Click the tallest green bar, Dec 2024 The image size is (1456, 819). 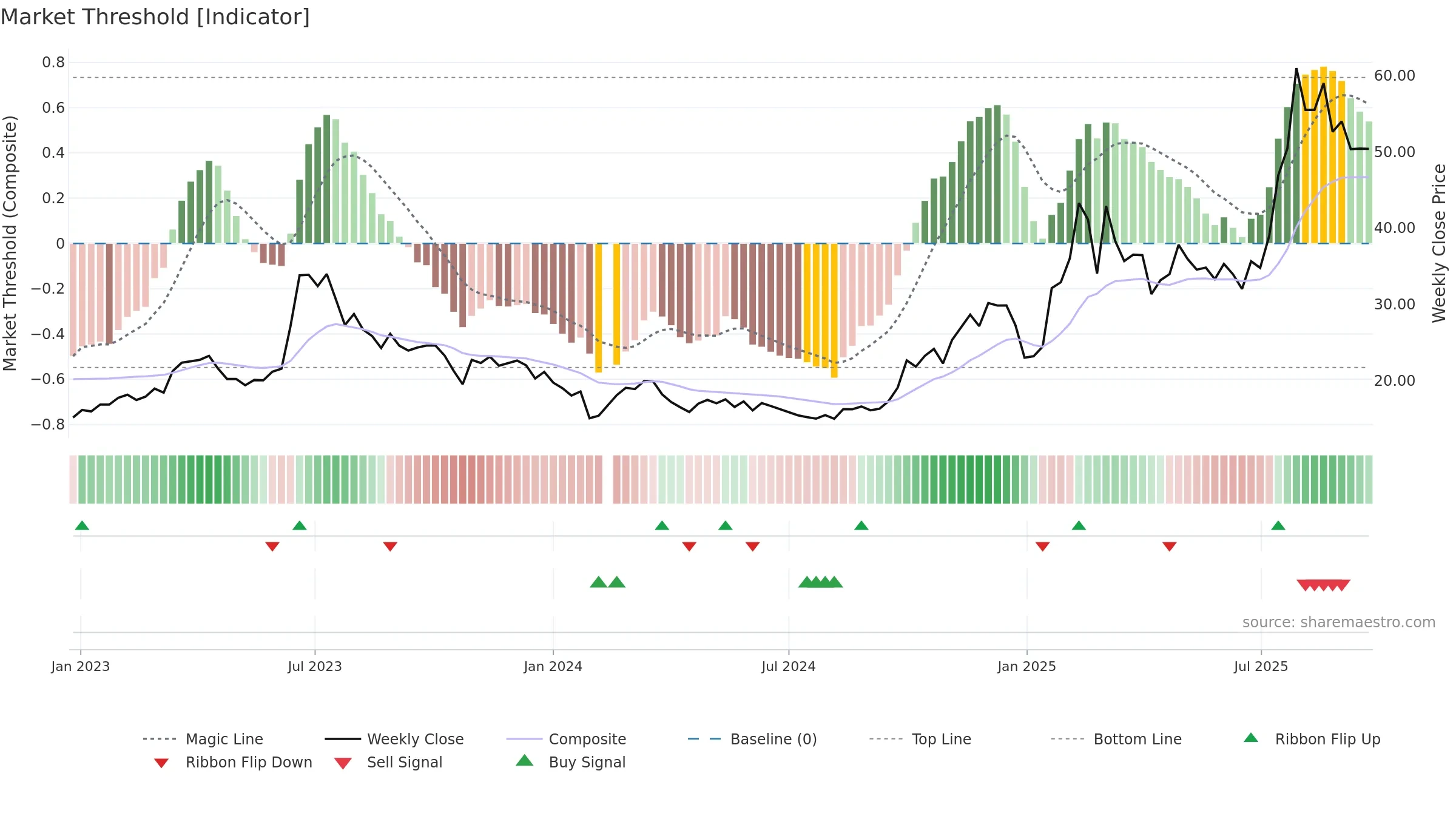[997, 174]
